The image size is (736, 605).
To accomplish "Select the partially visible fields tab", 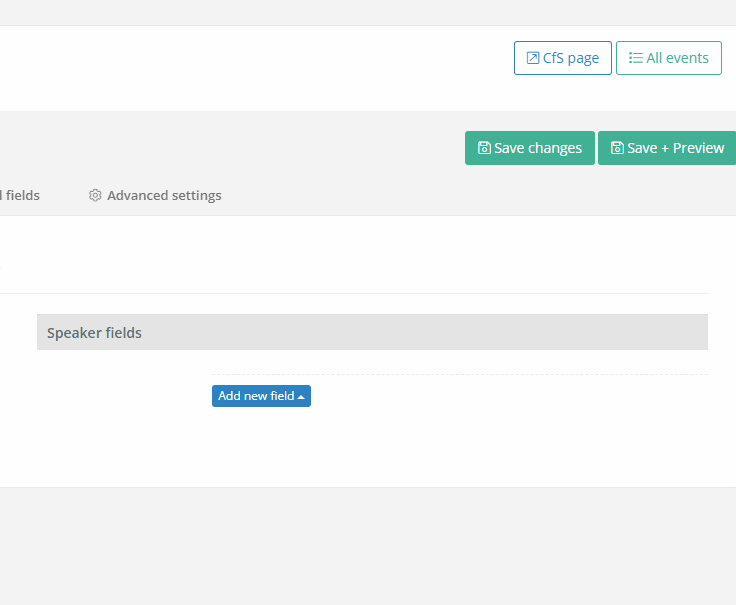I will 20,196.
